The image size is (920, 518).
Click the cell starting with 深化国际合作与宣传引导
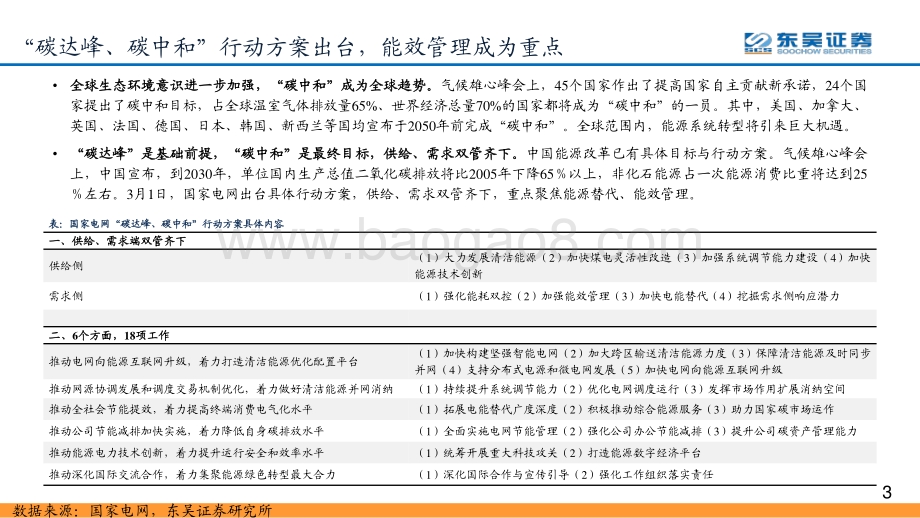click(x=565, y=475)
